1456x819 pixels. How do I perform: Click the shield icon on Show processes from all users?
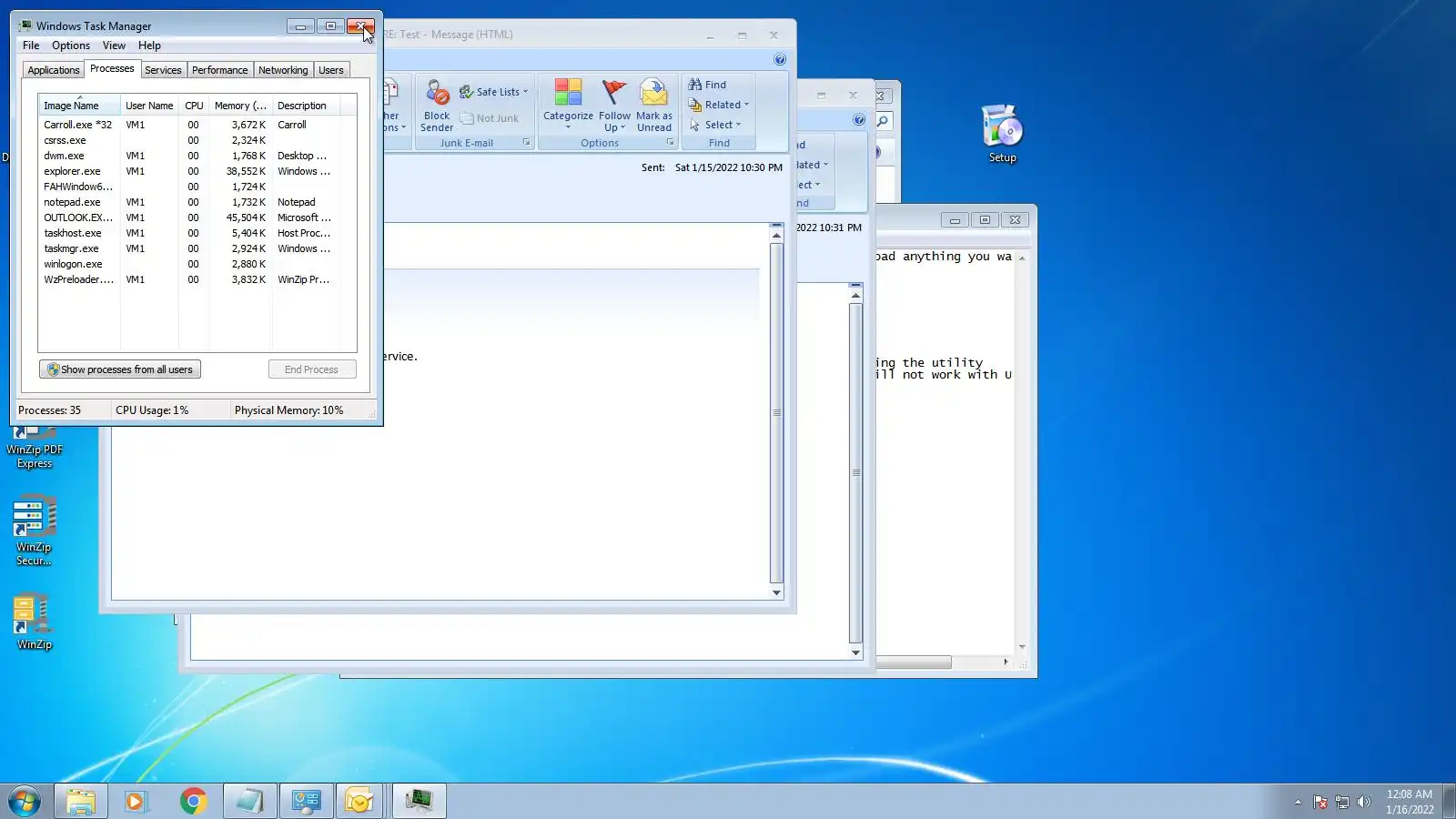(x=54, y=369)
